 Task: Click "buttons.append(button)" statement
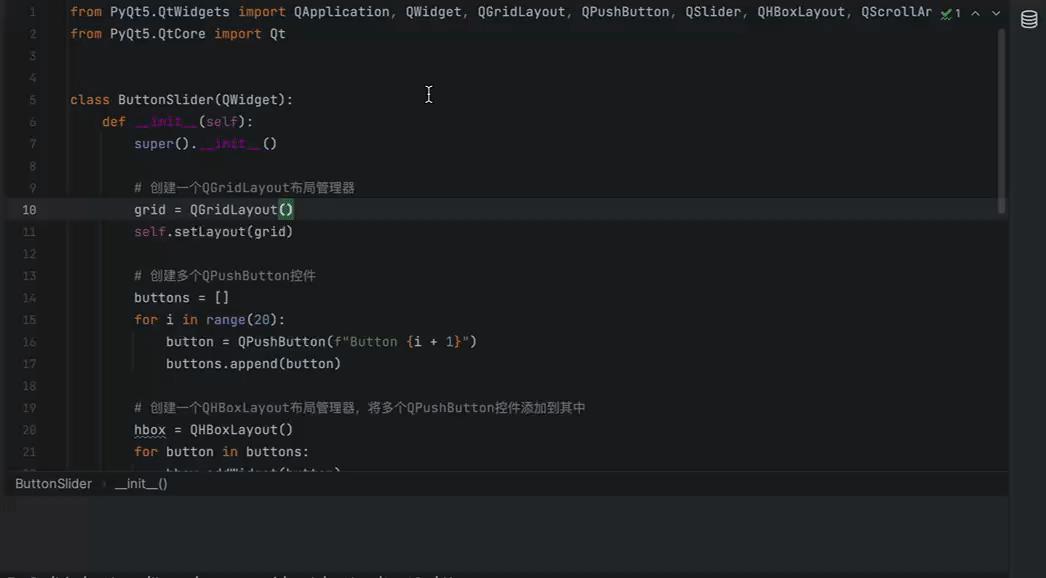253,363
